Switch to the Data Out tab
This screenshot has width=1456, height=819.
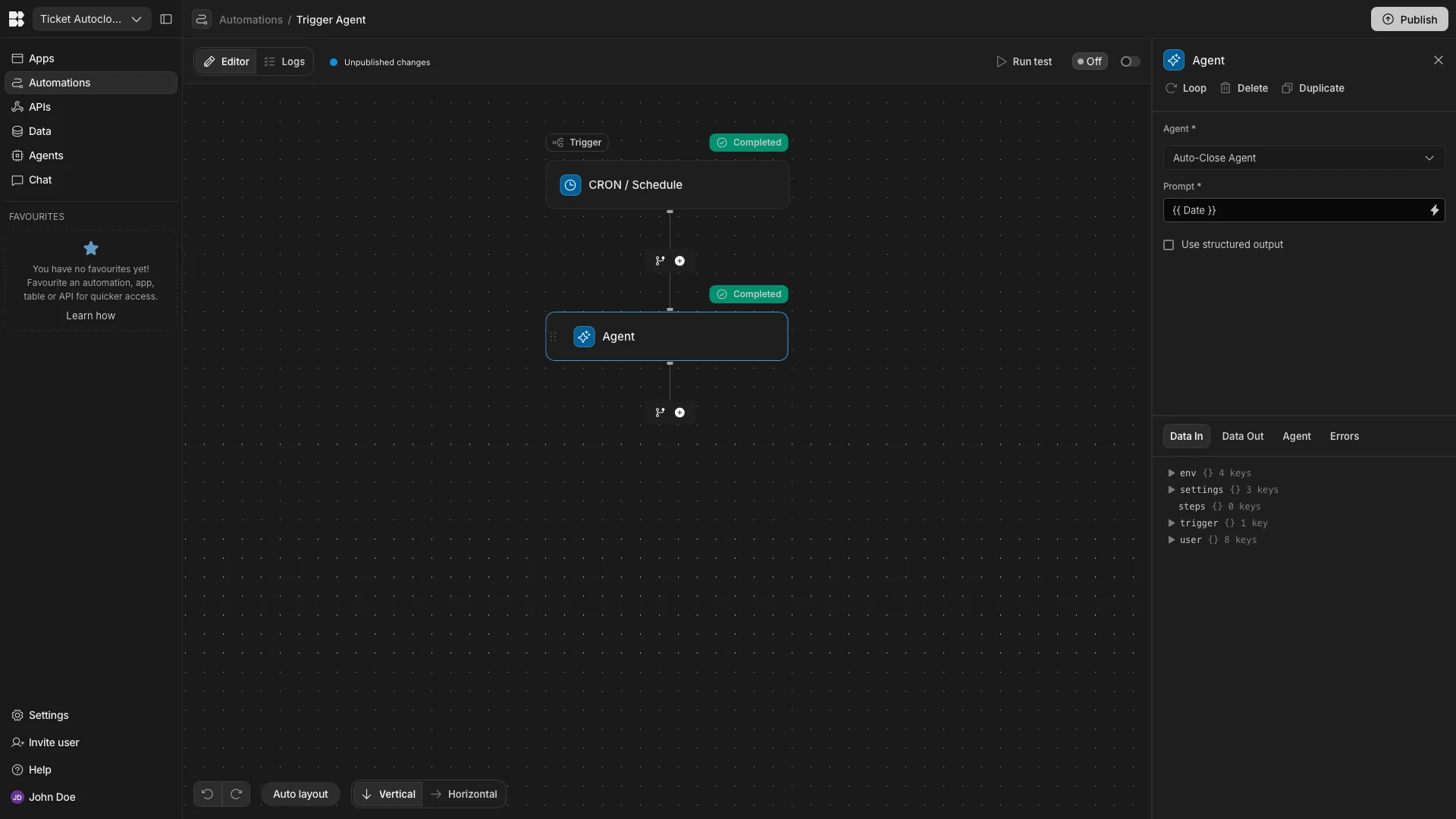[x=1242, y=436]
